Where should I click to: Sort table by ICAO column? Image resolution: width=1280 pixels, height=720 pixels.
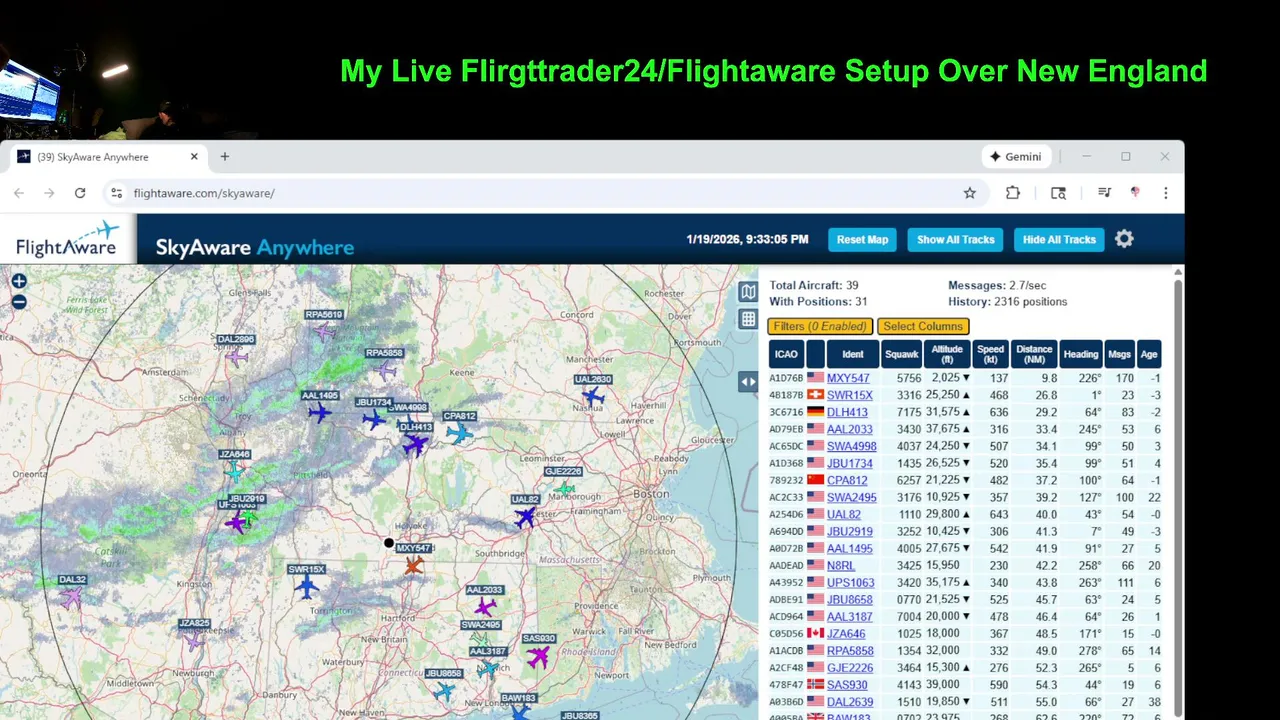786,354
